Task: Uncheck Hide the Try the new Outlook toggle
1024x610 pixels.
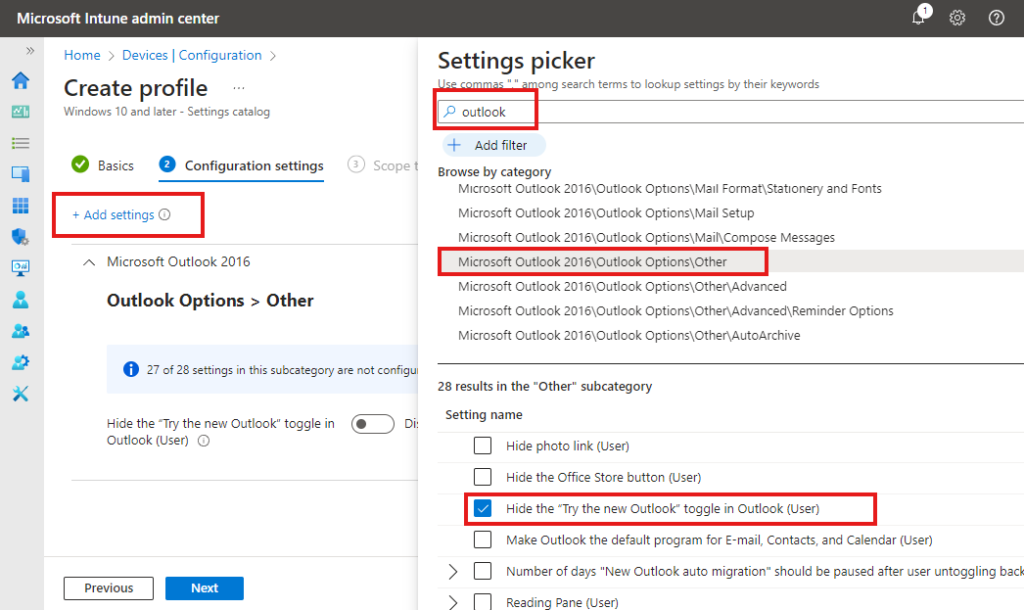Action: [483, 508]
